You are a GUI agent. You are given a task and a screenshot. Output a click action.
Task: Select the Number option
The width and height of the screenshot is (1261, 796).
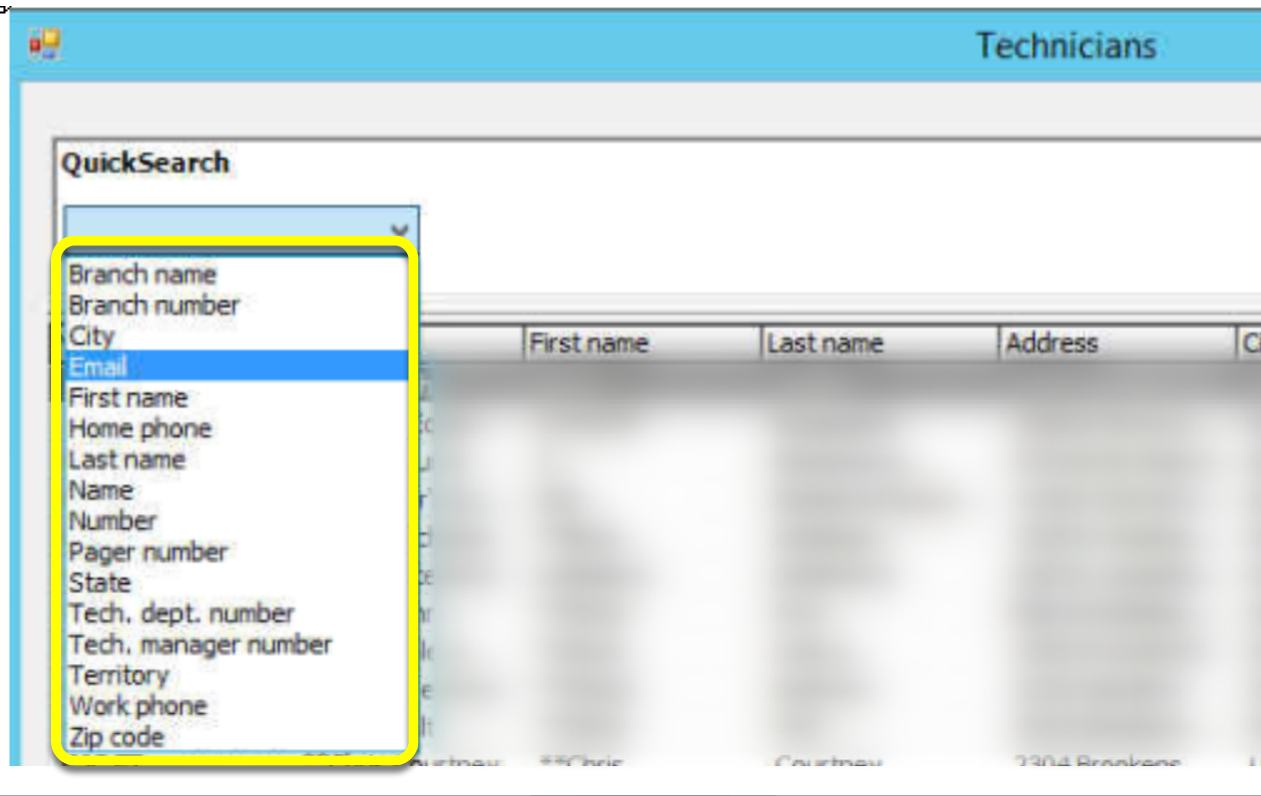pyautogui.click(x=236, y=520)
